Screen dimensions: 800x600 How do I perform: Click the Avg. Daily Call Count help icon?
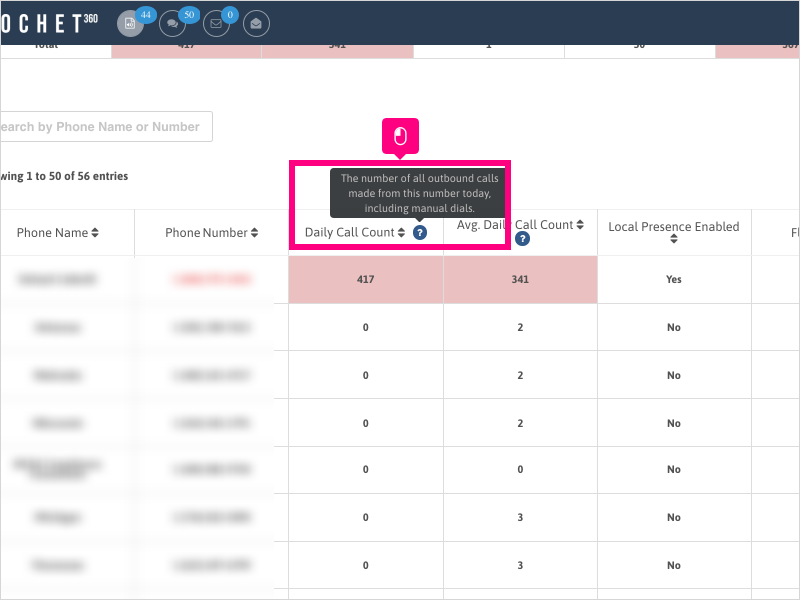tap(522, 238)
